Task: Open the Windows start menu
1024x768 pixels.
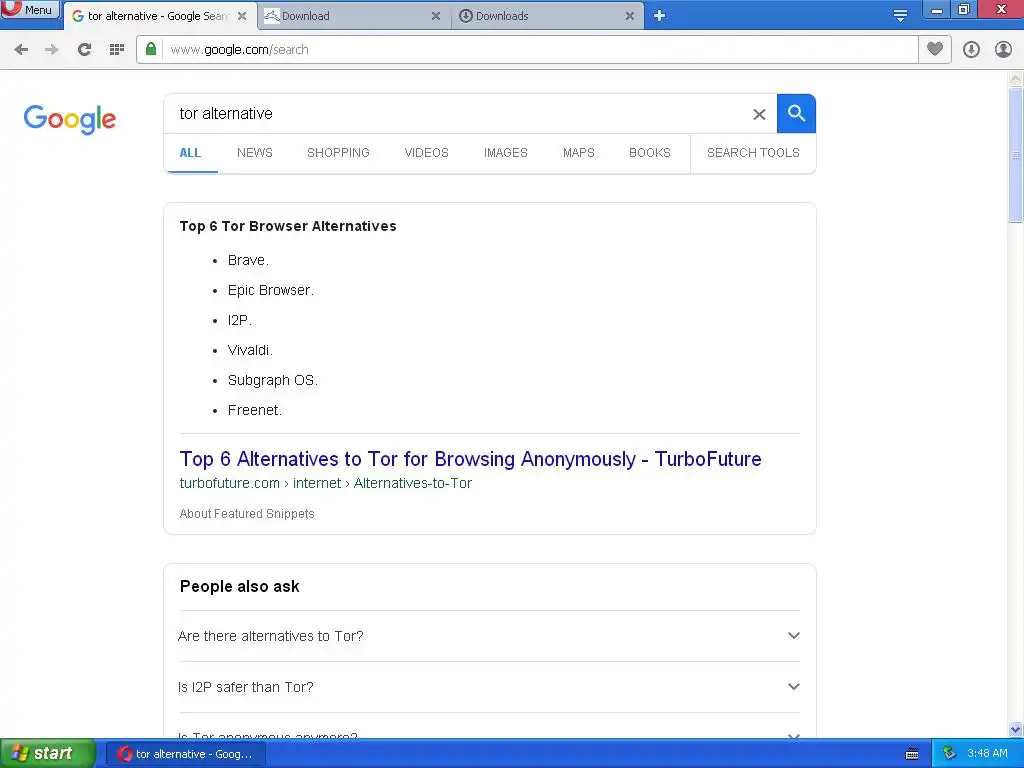Action: [x=47, y=754]
